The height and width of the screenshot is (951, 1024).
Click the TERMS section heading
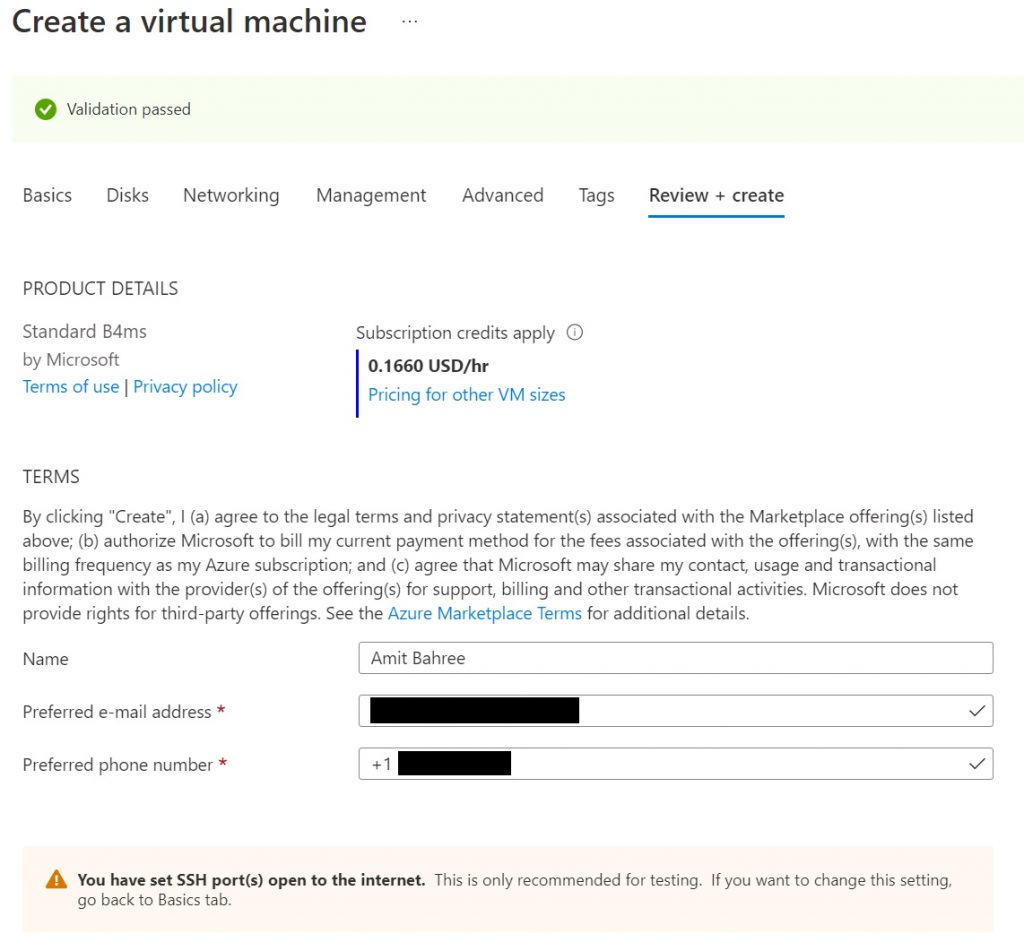pos(51,477)
